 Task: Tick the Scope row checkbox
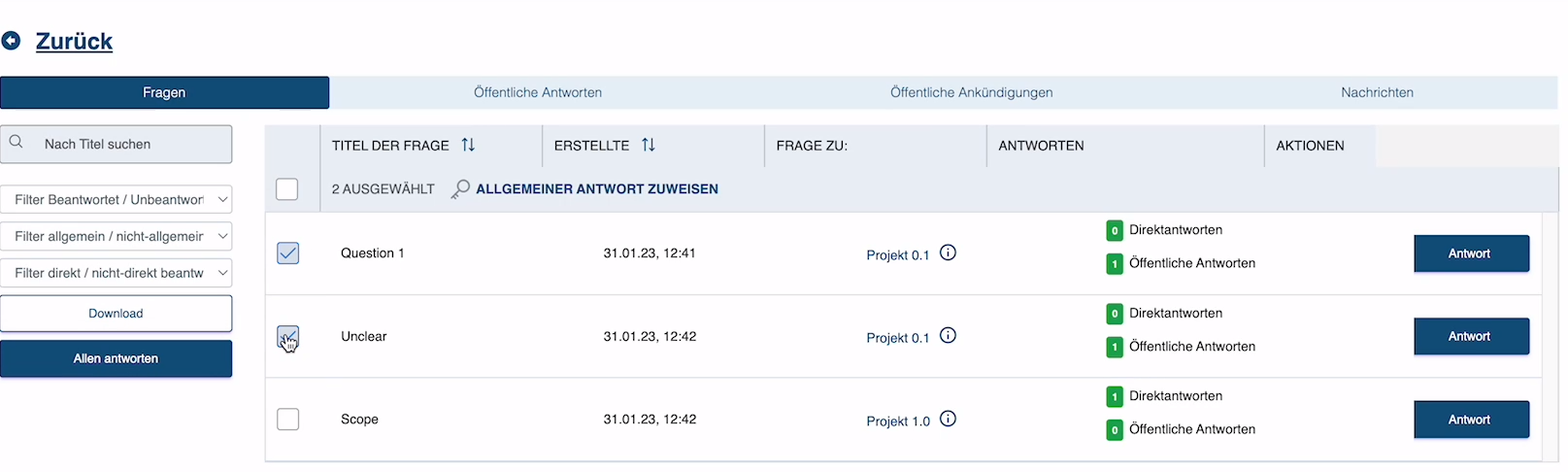(288, 420)
